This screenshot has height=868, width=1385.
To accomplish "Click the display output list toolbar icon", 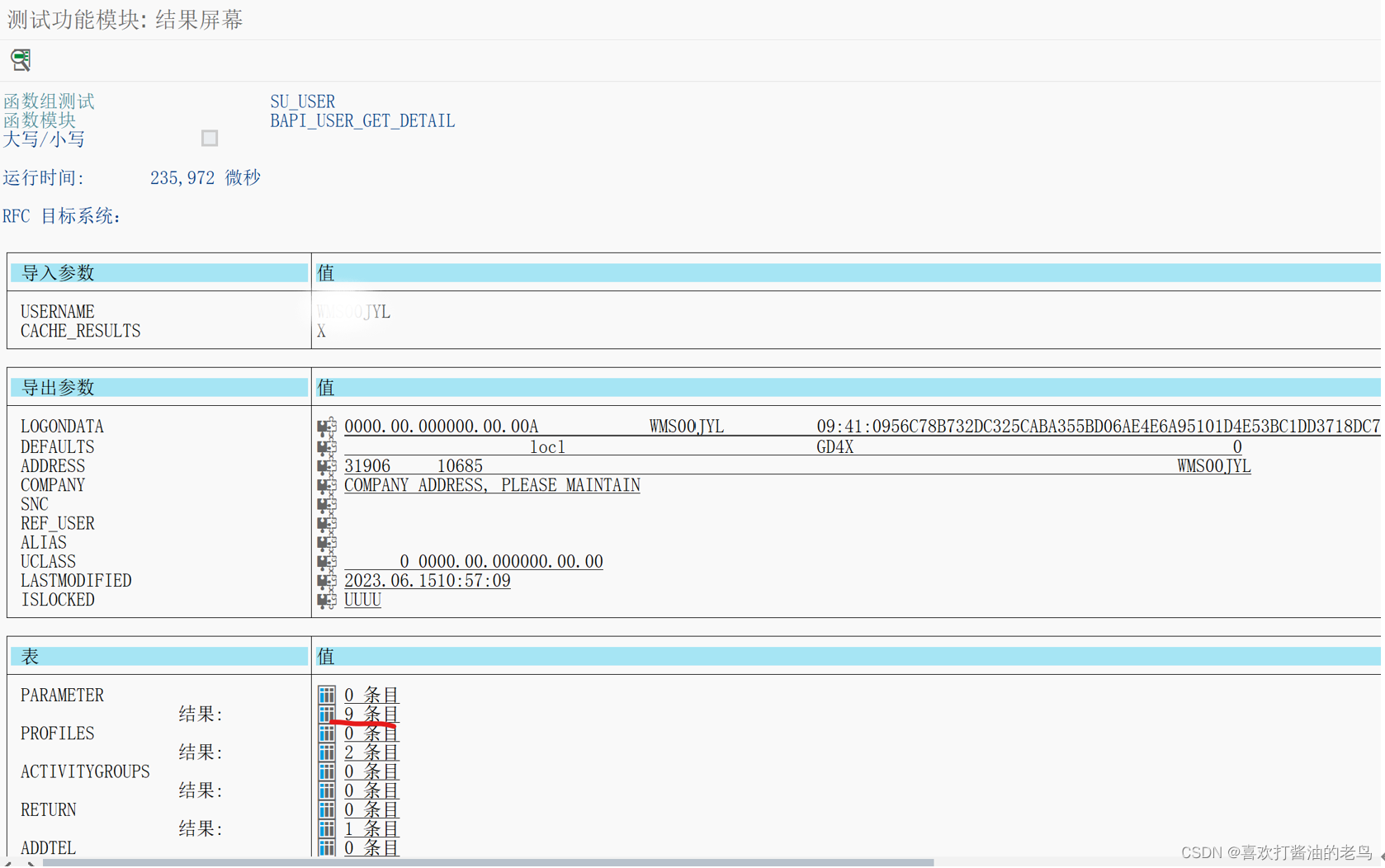I will pos(21,59).
